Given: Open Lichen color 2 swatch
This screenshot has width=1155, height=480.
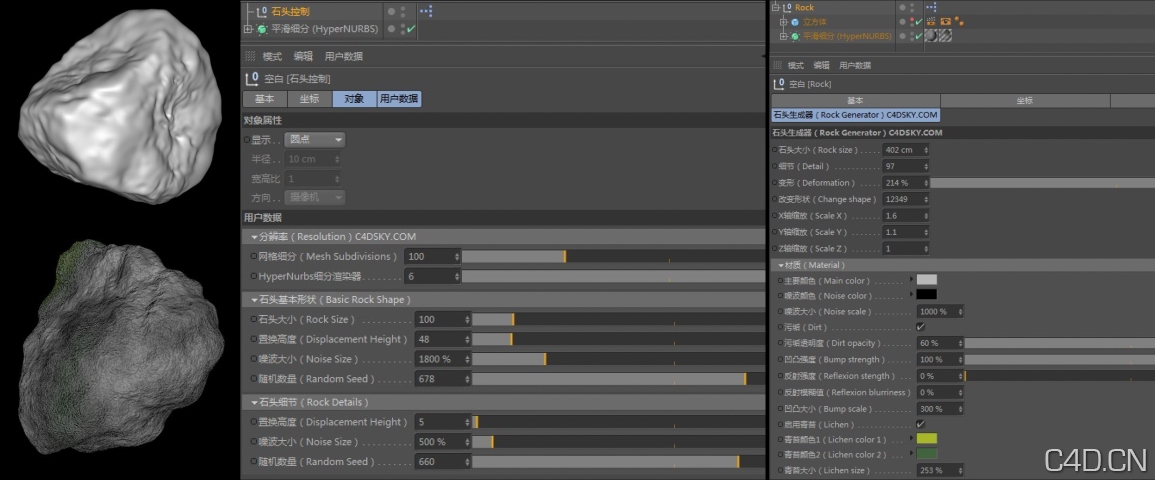Looking at the screenshot, I should [927, 454].
